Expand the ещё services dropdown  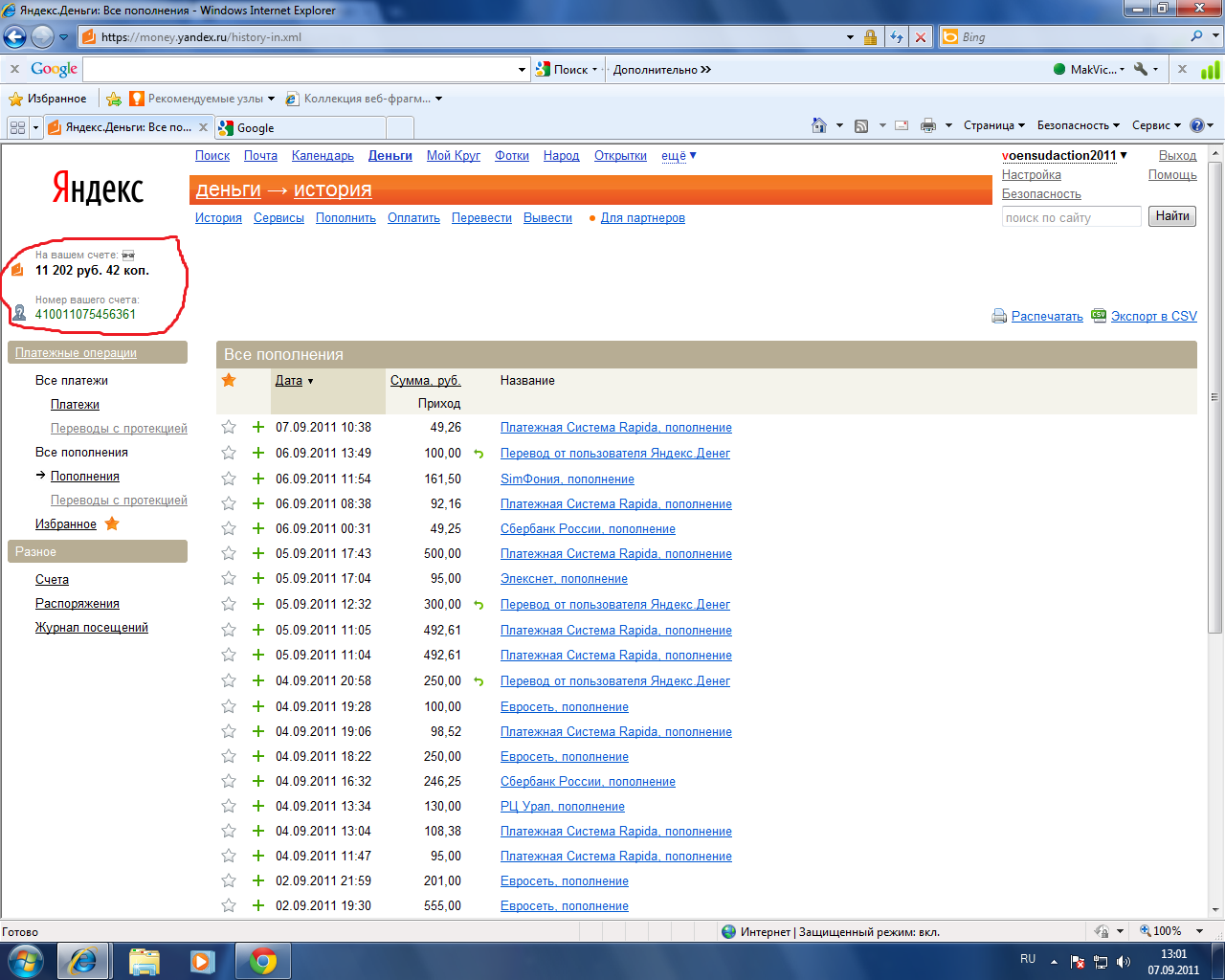click(679, 156)
